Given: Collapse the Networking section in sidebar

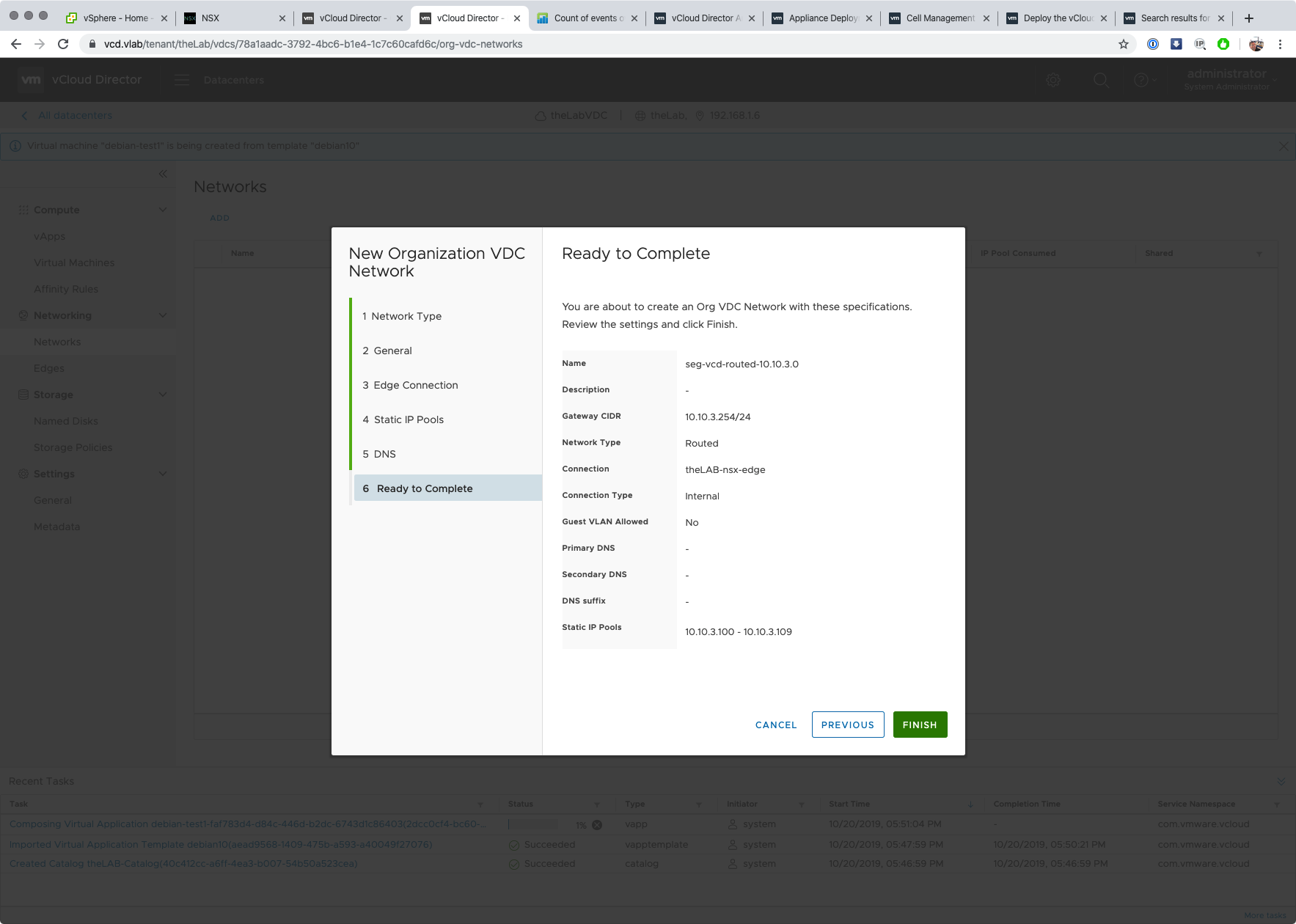Looking at the screenshot, I should click(163, 315).
